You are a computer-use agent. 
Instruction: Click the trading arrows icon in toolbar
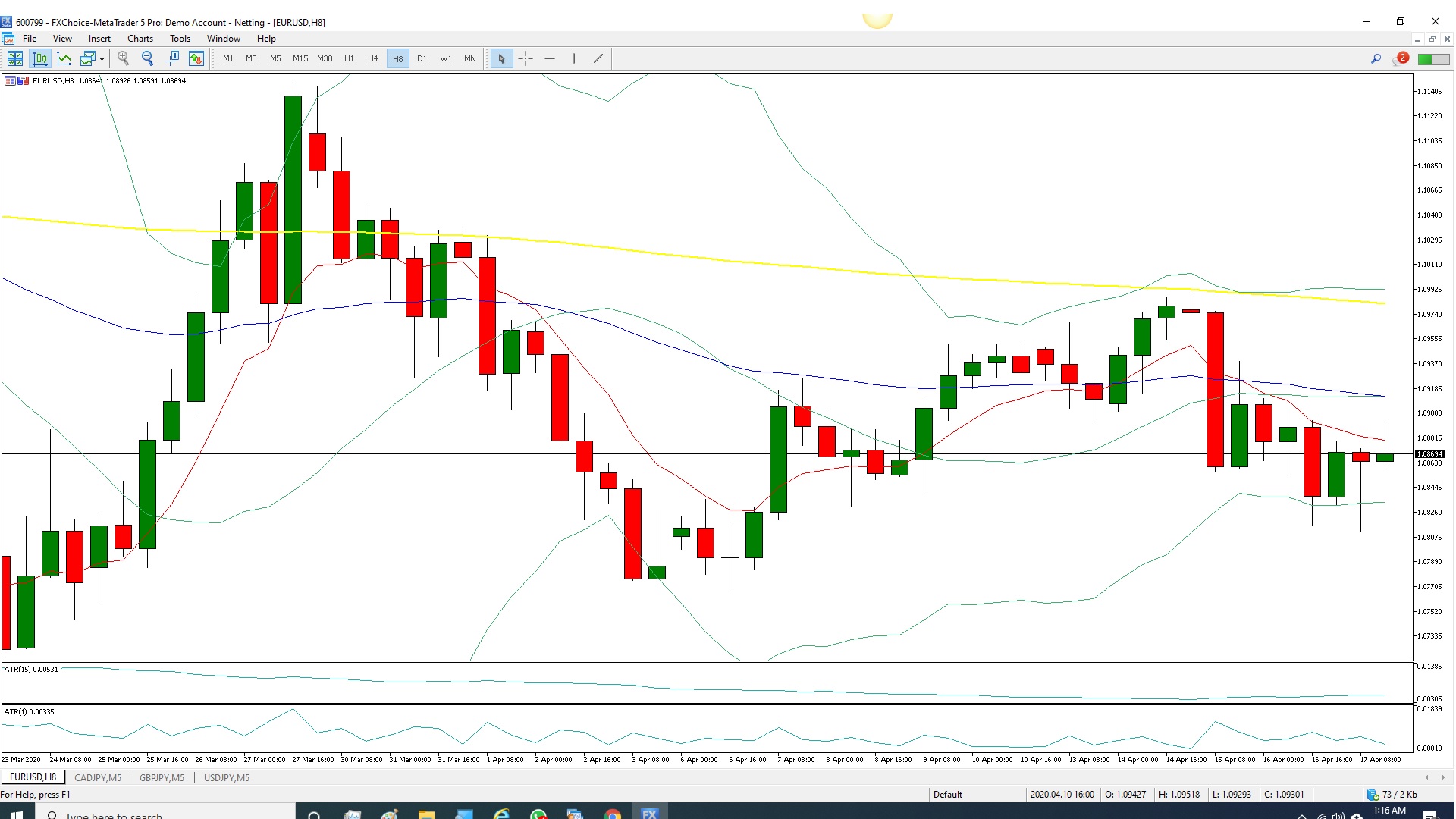[196, 58]
